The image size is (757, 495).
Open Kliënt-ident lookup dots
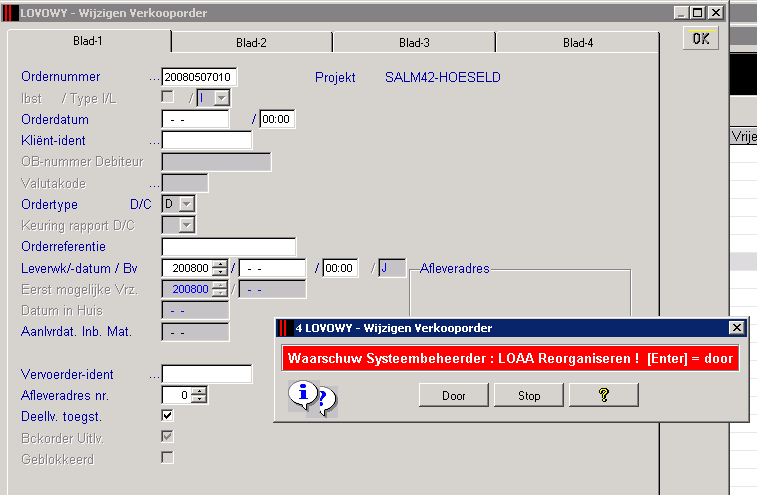tap(154, 143)
